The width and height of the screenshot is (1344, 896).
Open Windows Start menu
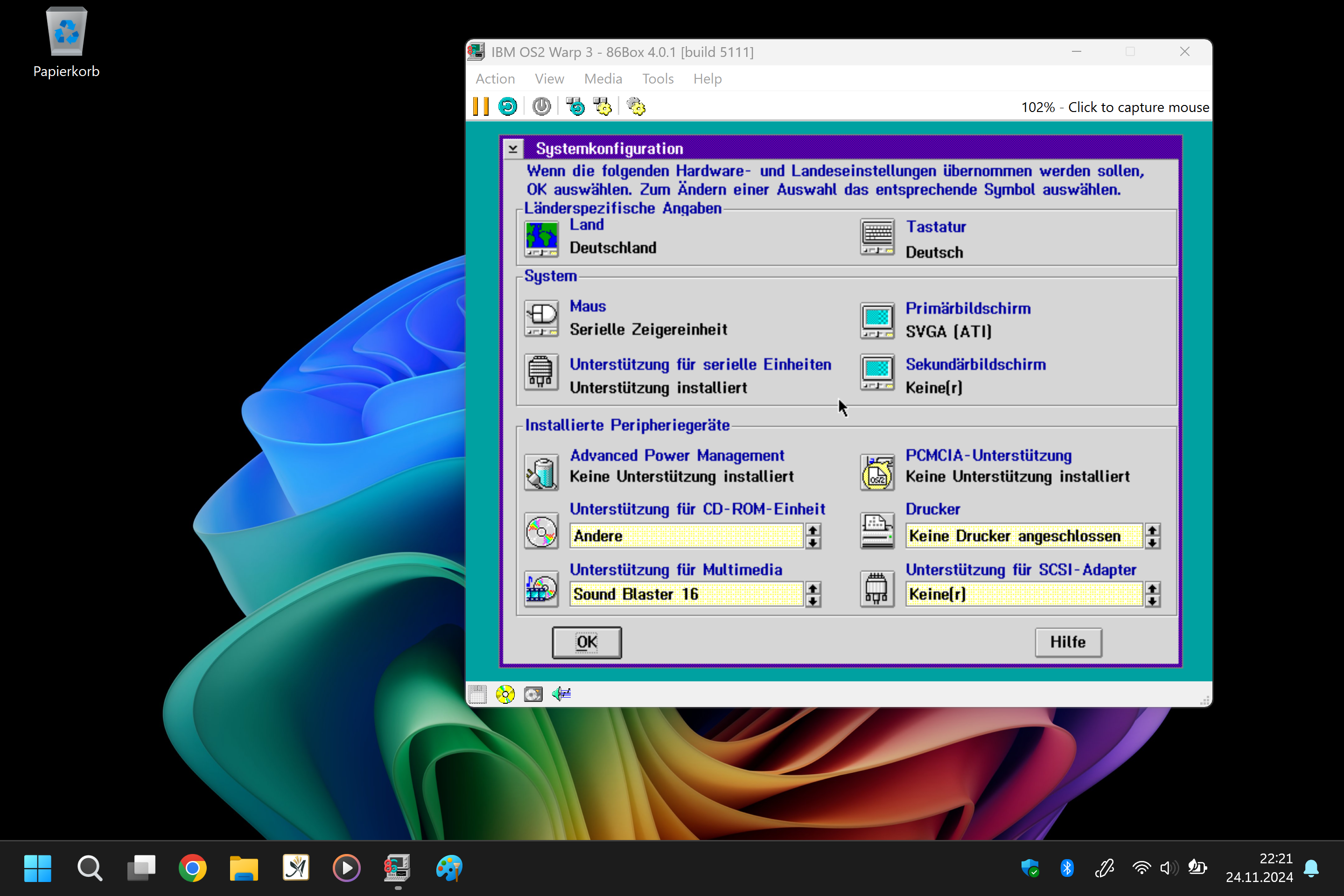pyautogui.click(x=38, y=868)
